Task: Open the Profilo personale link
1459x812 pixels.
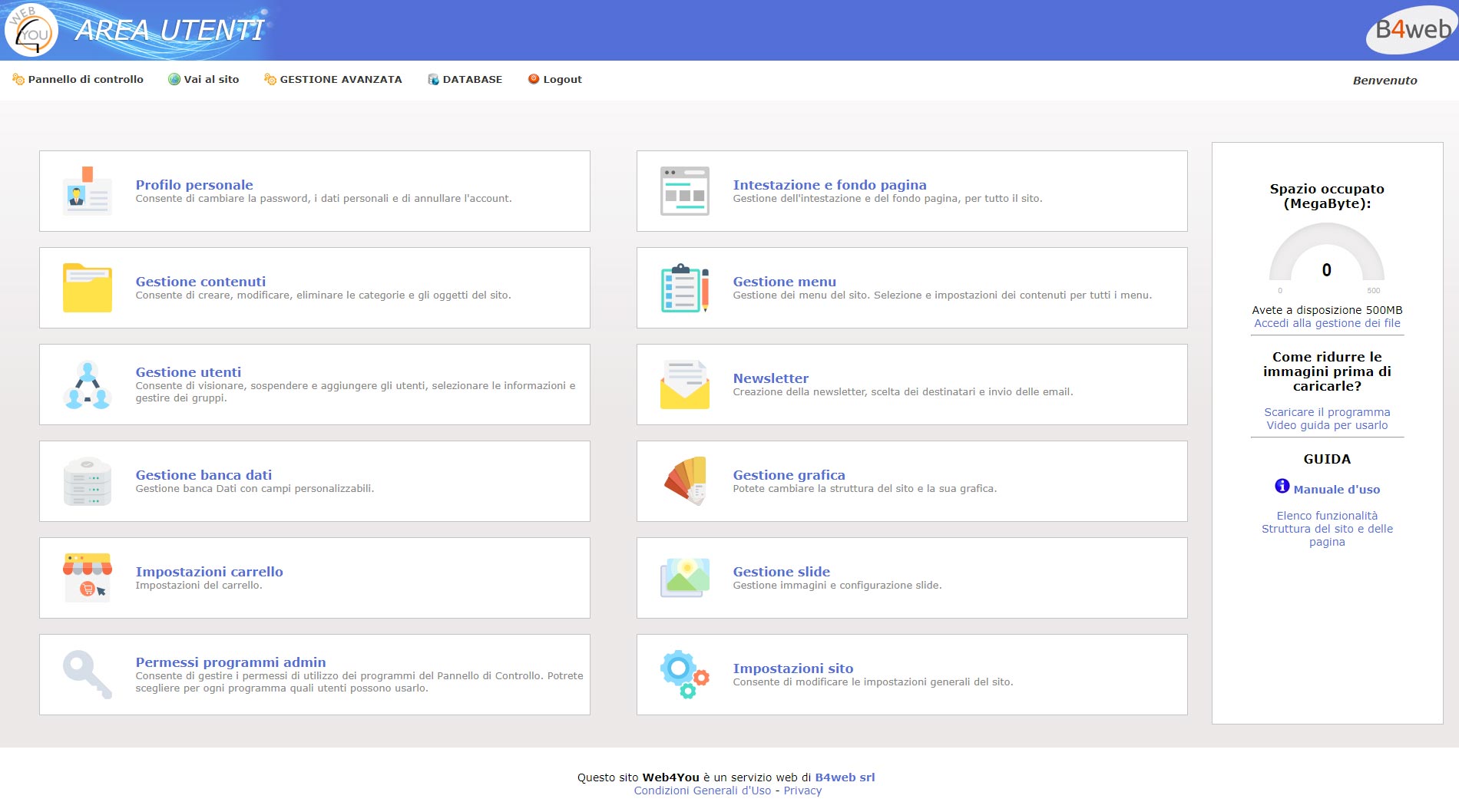Action: pyautogui.click(x=194, y=185)
